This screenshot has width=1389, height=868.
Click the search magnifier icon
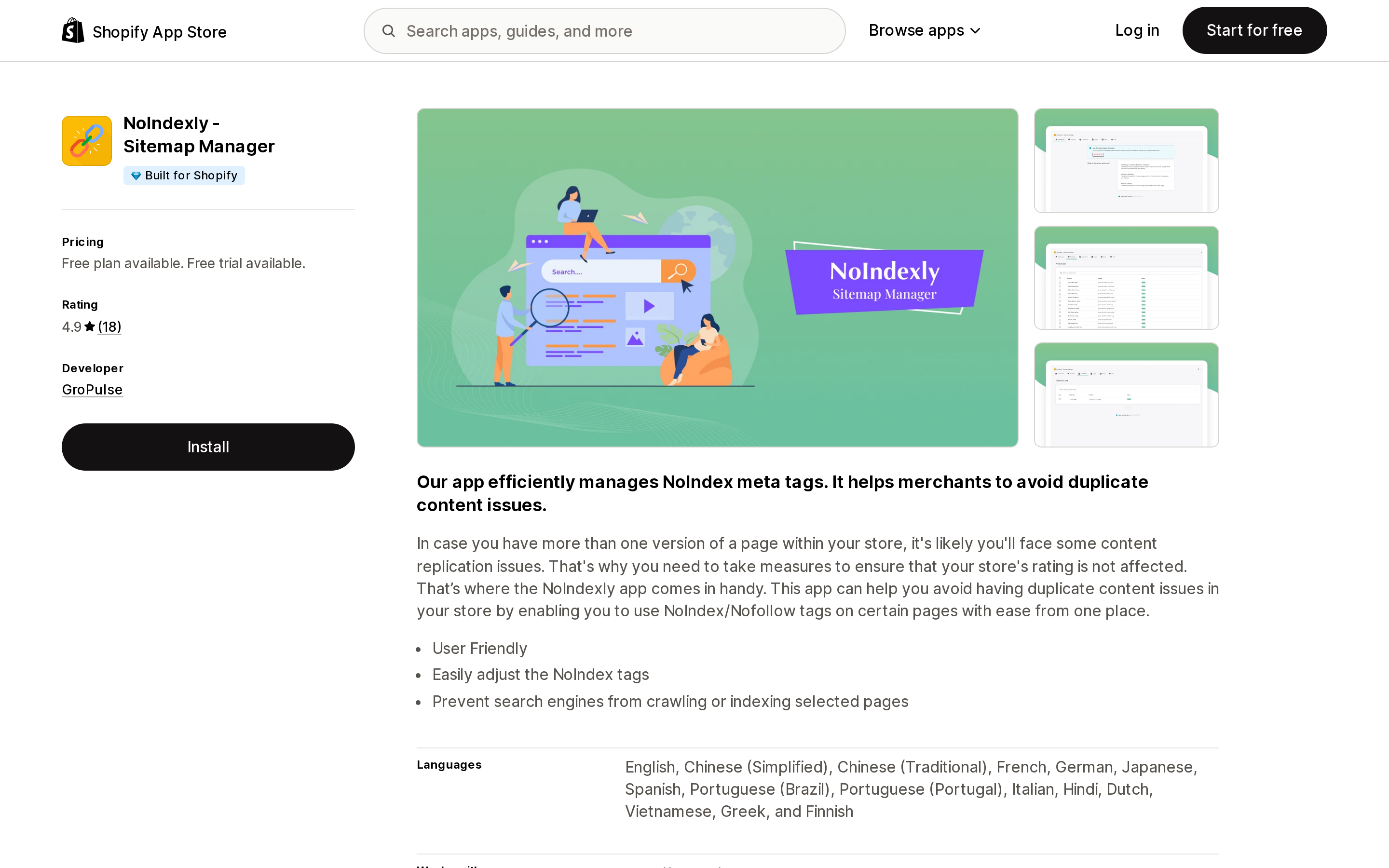[x=389, y=31]
